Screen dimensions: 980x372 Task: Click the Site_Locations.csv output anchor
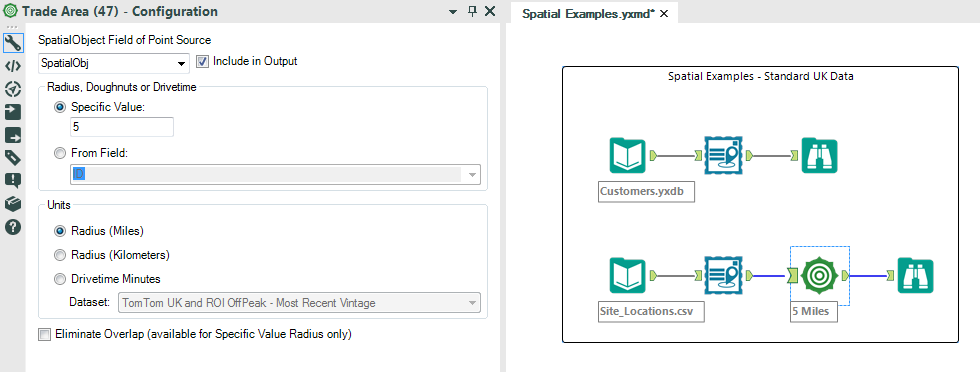652,275
